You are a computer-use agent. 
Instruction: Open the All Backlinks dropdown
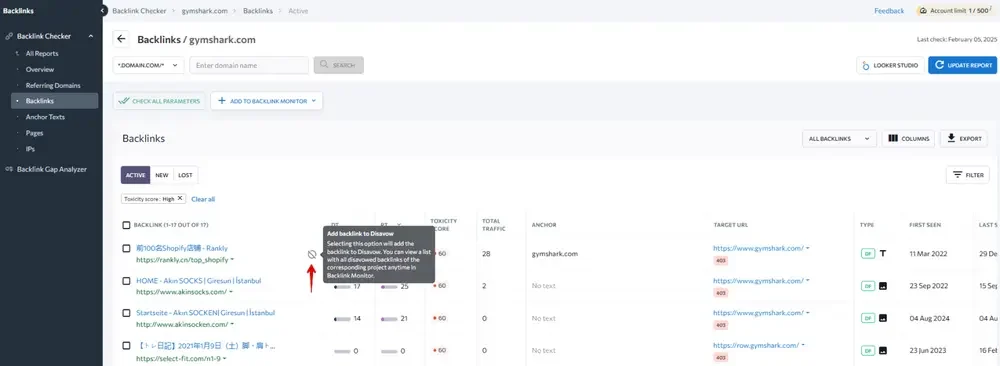(x=839, y=138)
